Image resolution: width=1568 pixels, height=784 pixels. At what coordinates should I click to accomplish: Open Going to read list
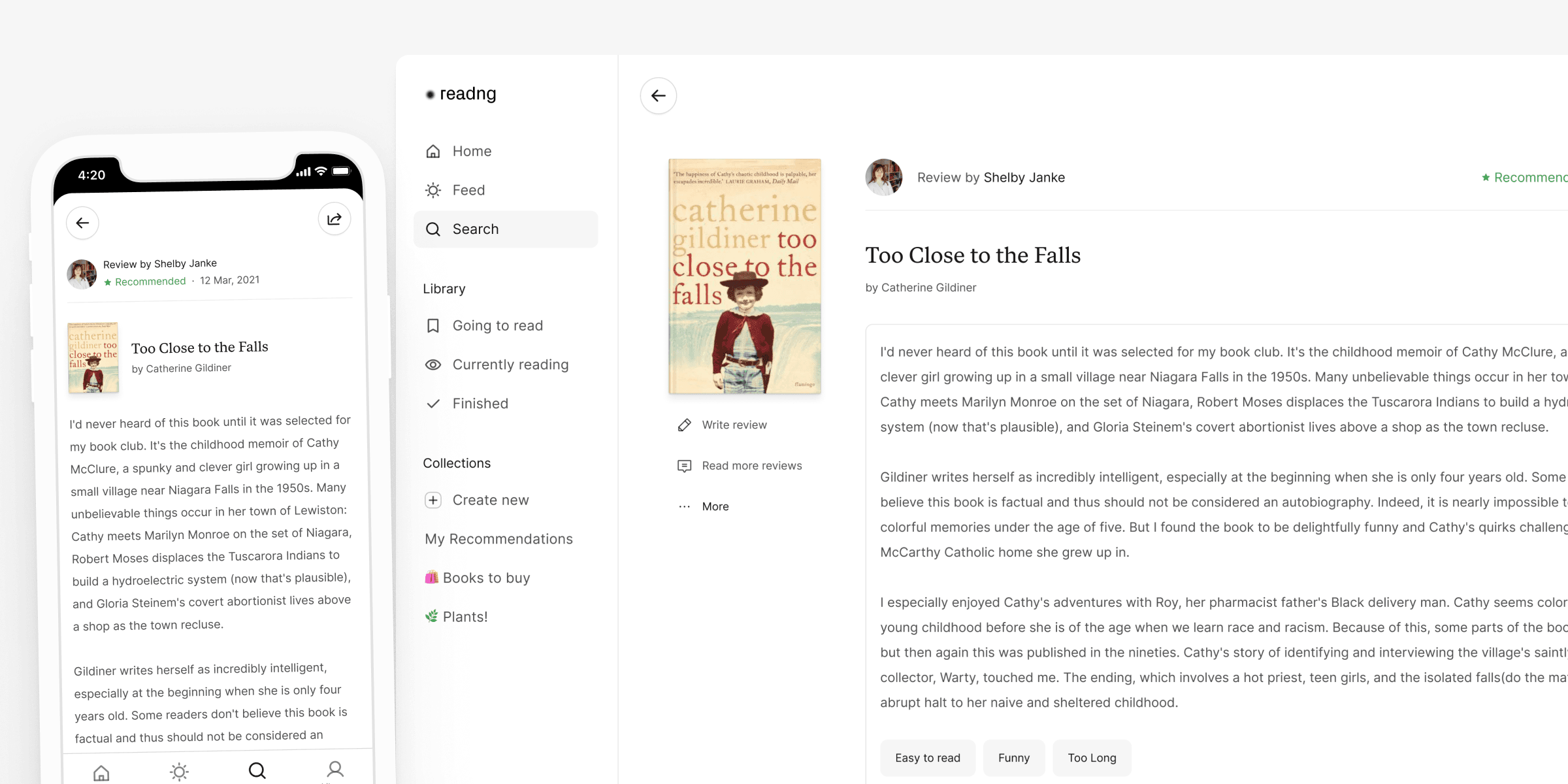click(x=497, y=325)
